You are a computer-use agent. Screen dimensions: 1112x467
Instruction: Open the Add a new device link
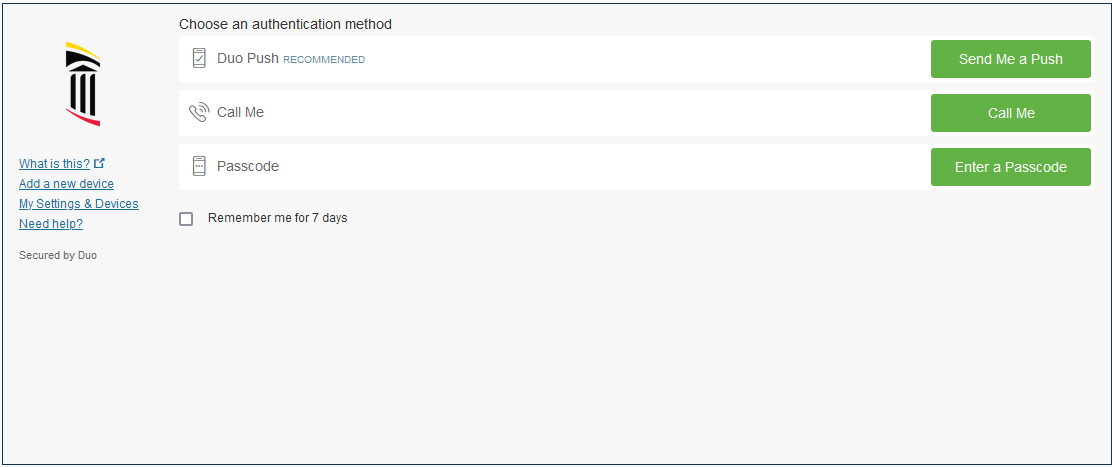tap(66, 184)
